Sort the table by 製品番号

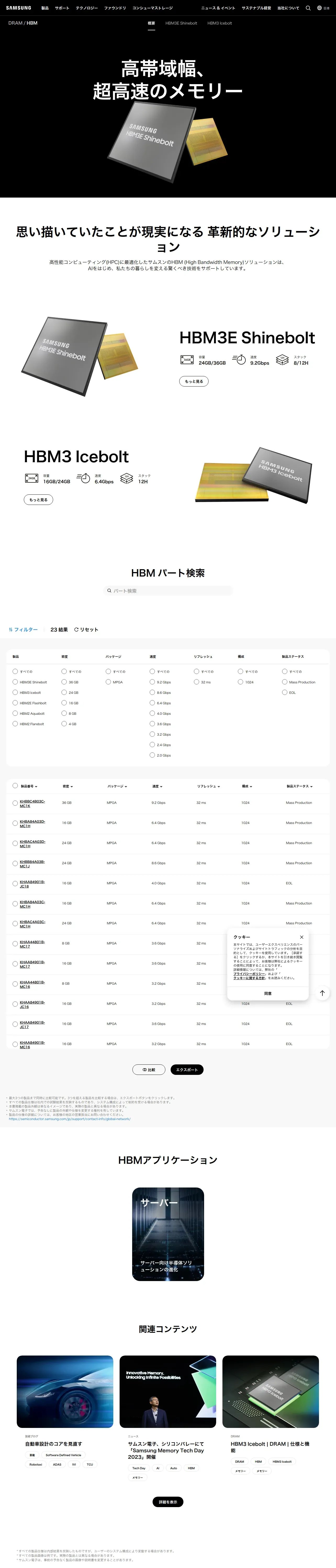point(29,786)
